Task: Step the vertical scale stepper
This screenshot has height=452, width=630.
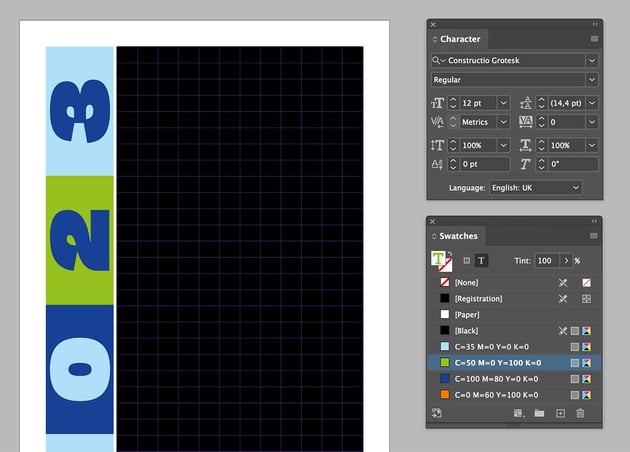Action: click(453, 145)
